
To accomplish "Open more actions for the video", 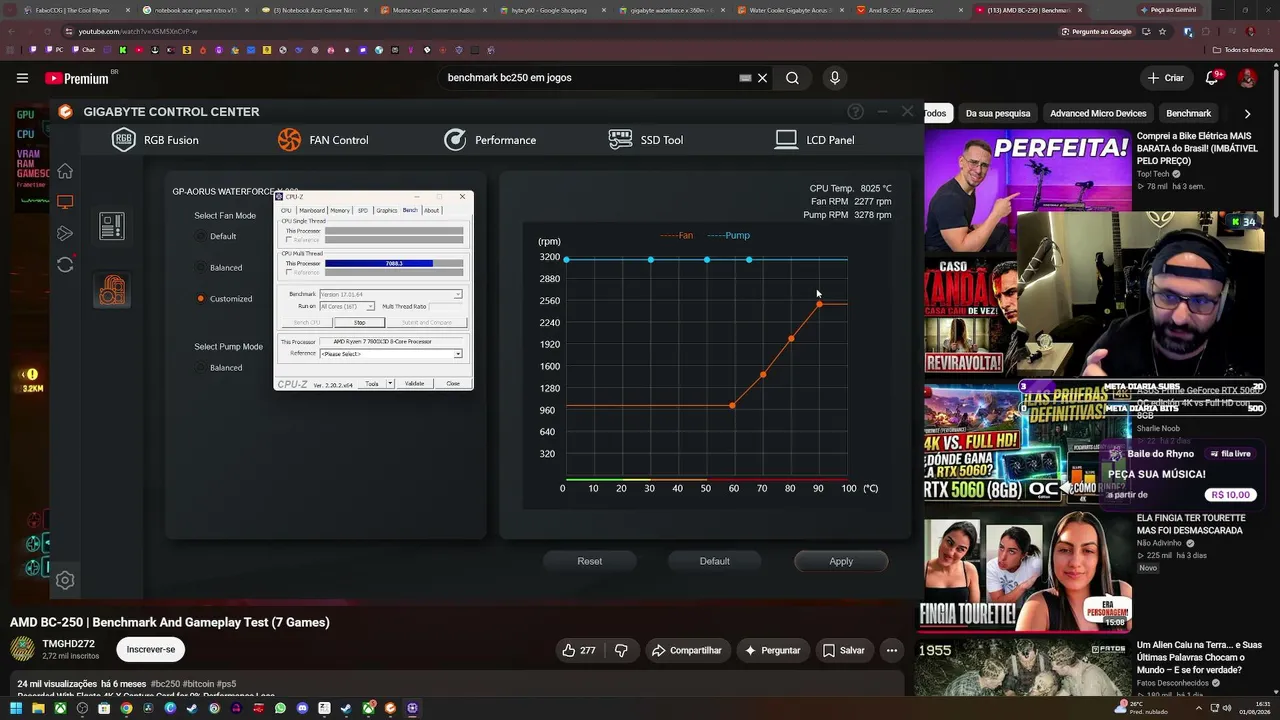I will tap(892, 650).
